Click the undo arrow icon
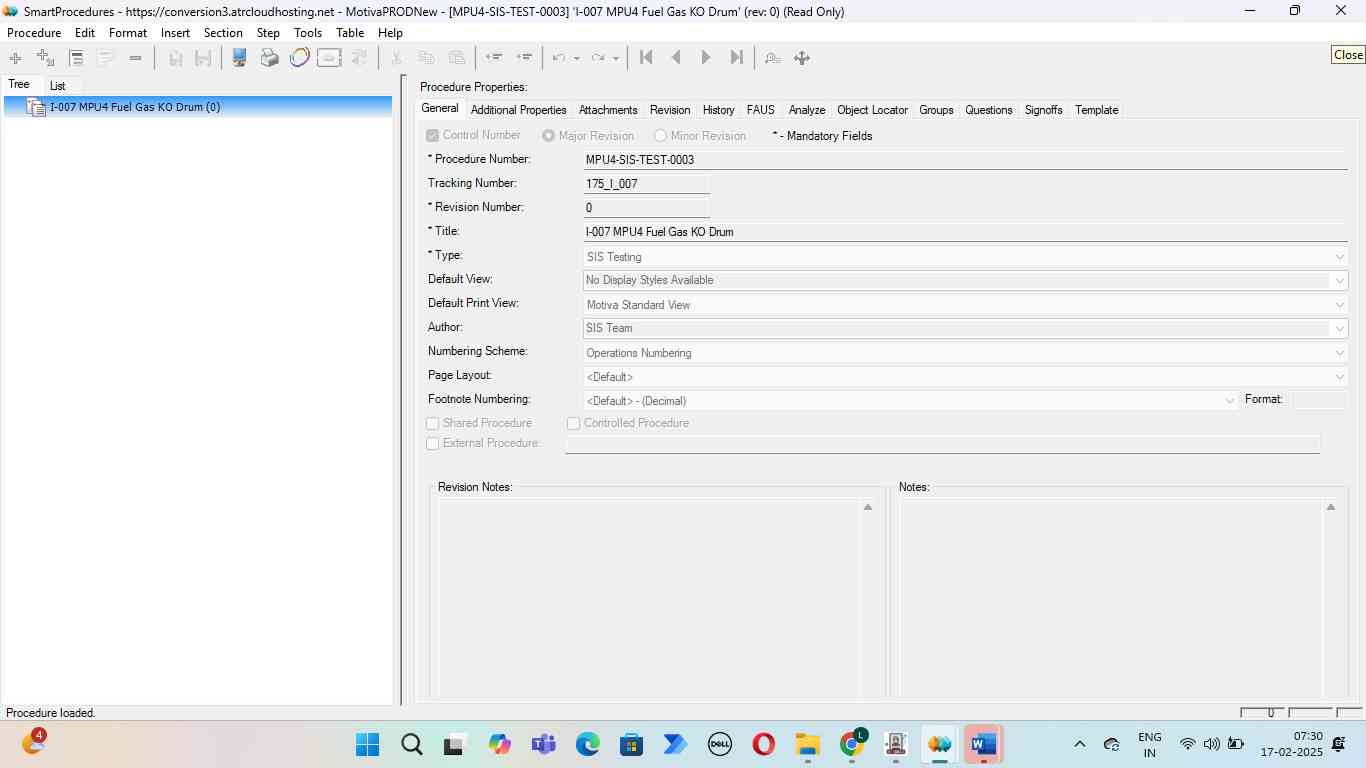The width and height of the screenshot is (1366, 768). tap(560, 58)
